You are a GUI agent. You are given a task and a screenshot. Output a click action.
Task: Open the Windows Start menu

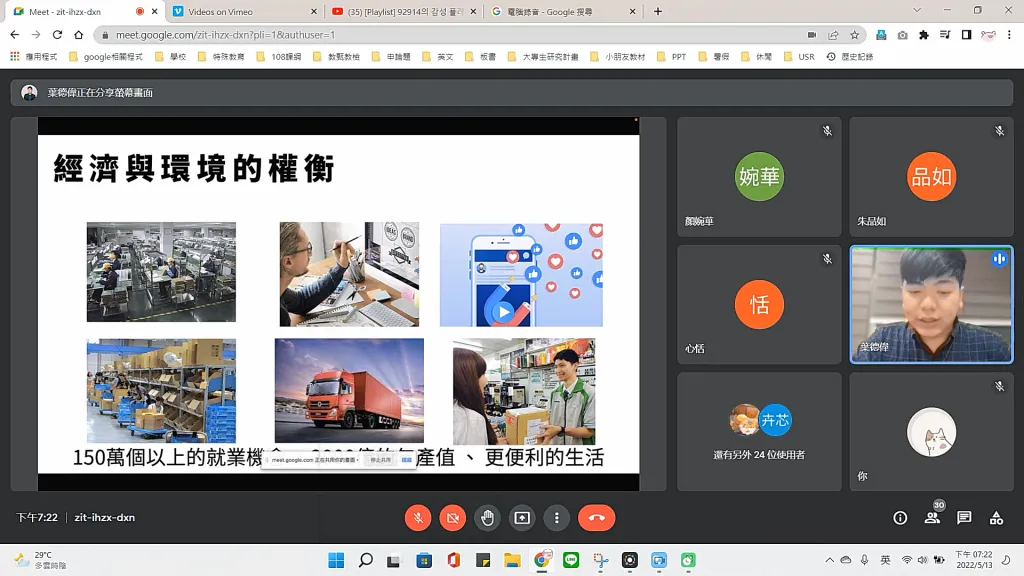tap(336, 560)
